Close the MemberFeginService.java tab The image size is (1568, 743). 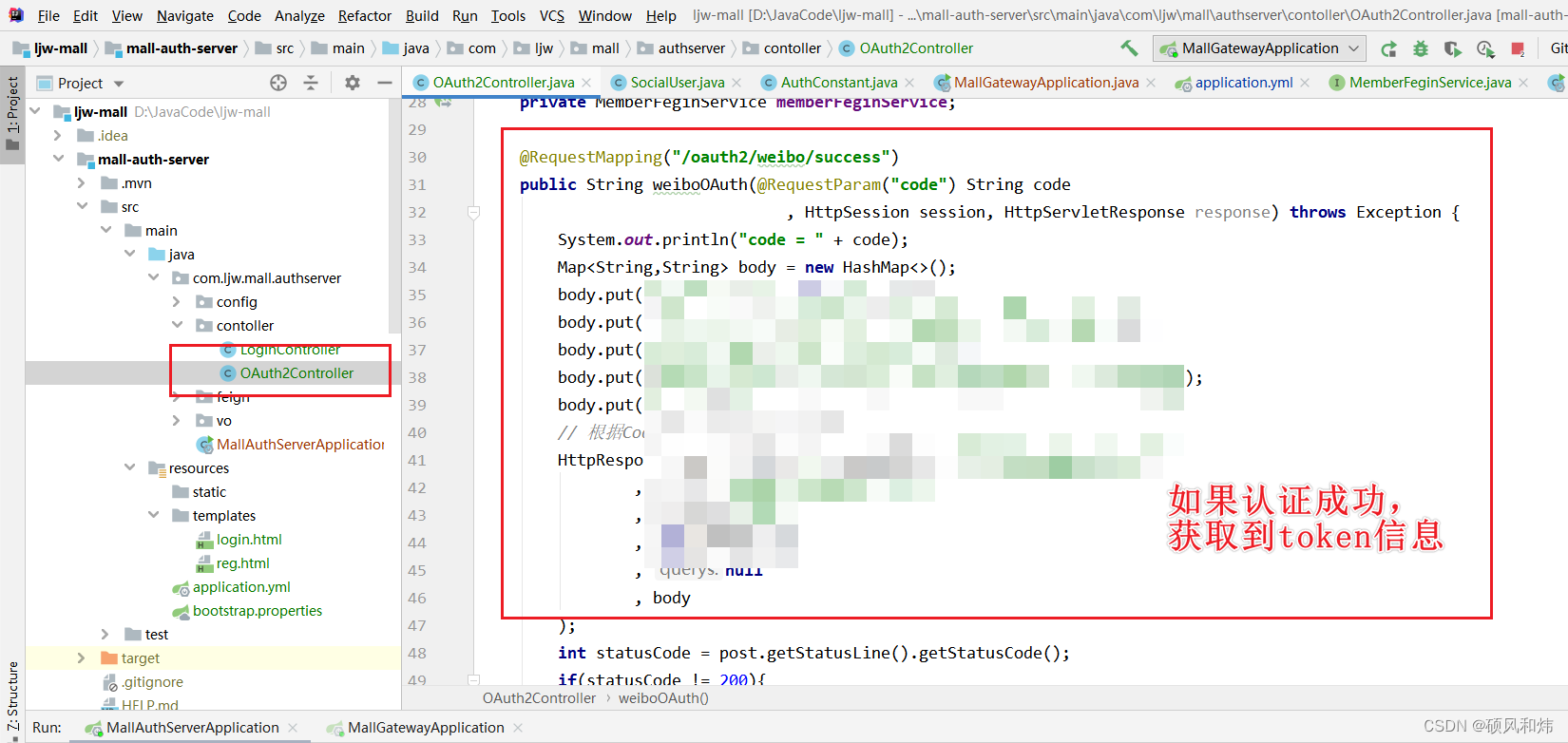click(1523, 83)
